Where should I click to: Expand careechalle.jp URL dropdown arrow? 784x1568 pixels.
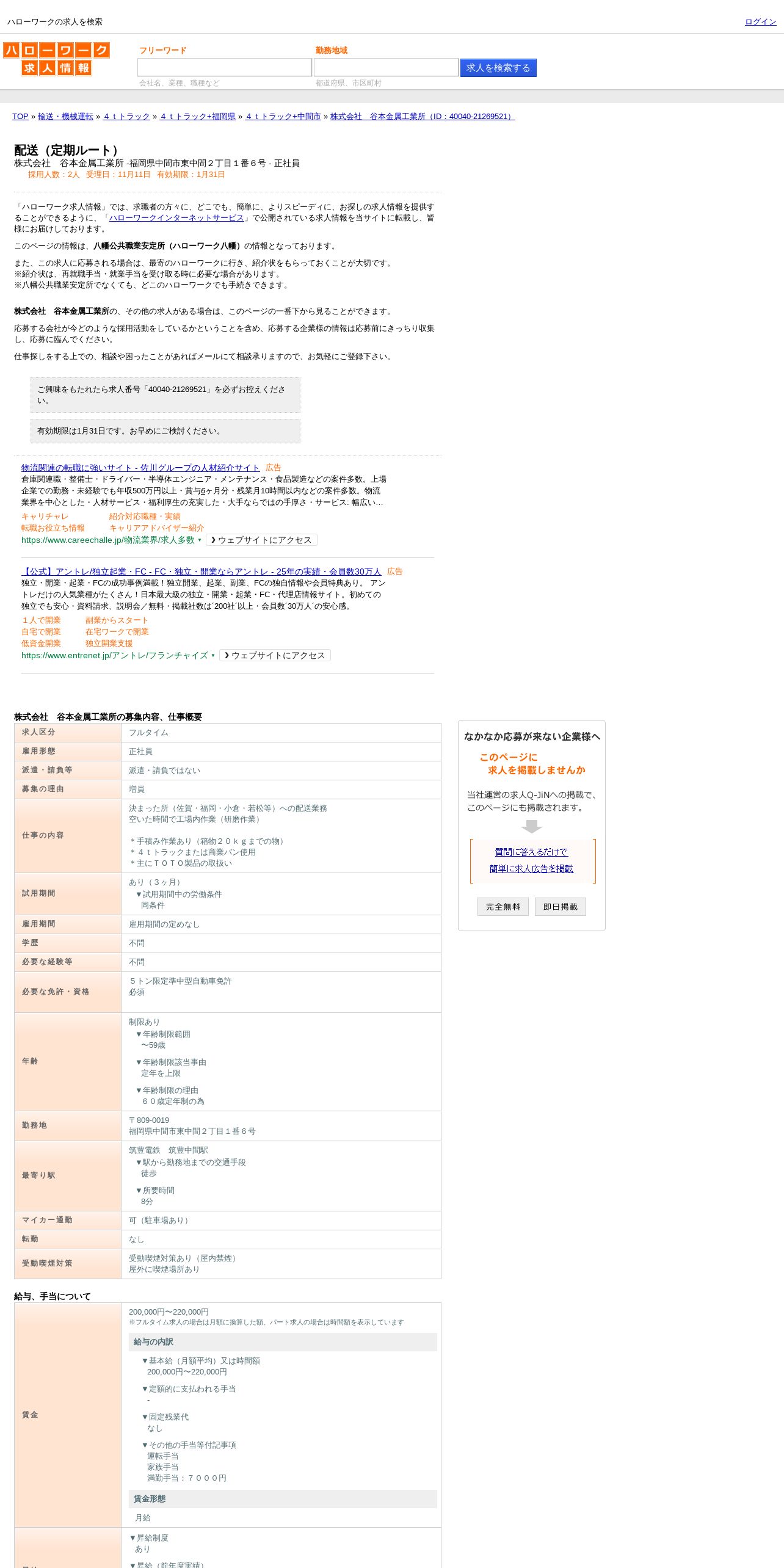[200, 540]
